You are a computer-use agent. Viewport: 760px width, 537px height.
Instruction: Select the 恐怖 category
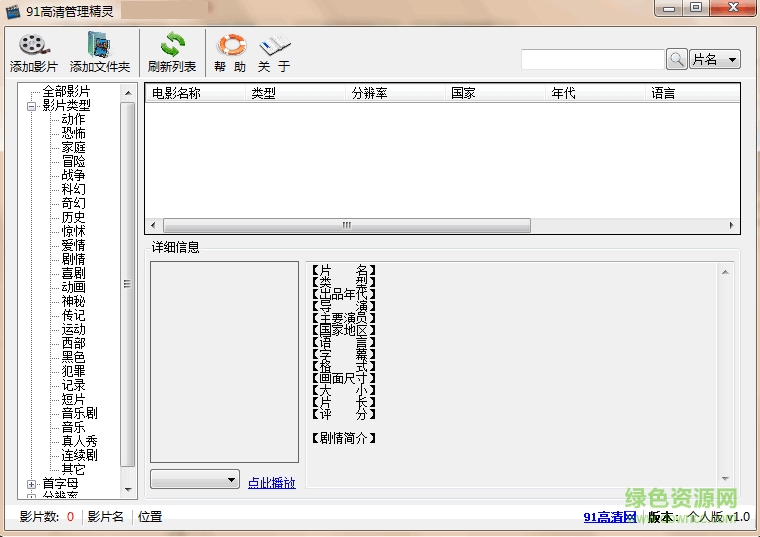pos(73,133)
